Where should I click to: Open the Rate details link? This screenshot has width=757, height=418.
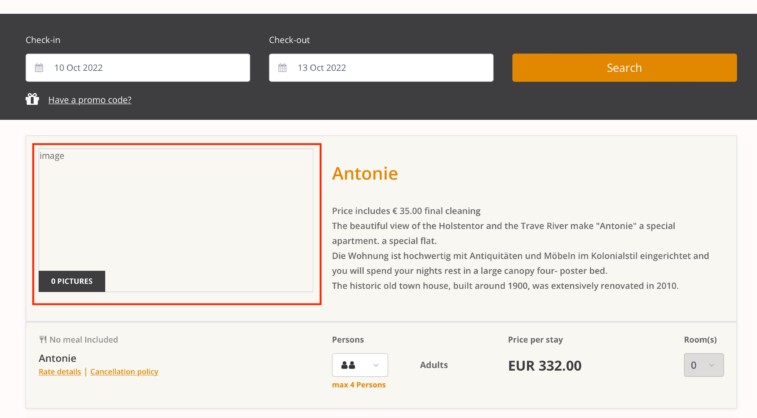point(60,372)
